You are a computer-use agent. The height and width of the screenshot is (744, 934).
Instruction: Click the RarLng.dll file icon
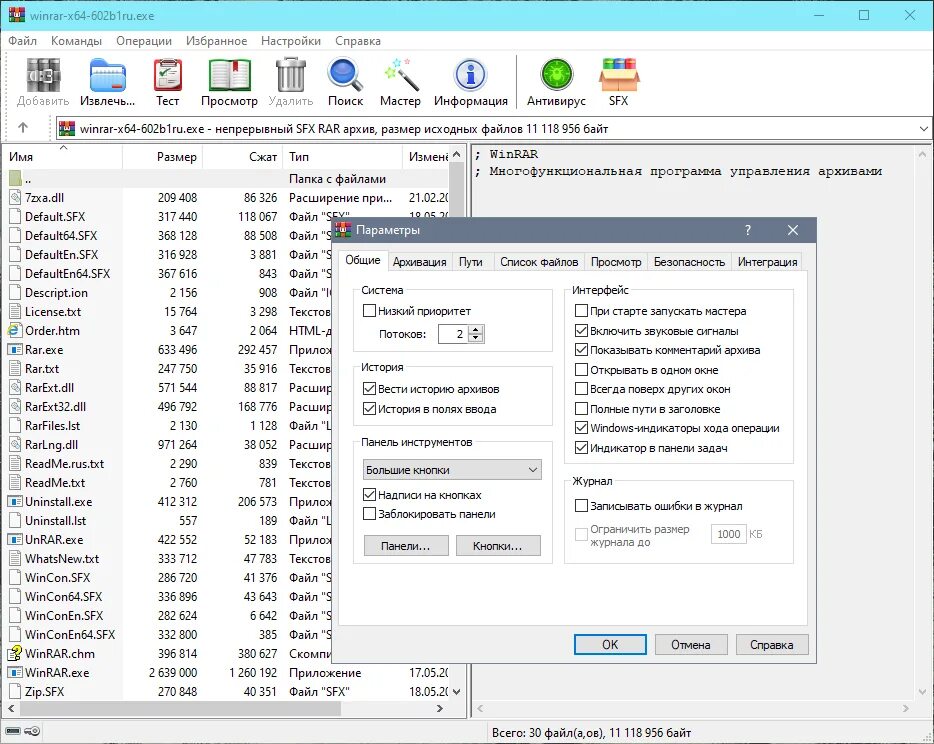point(15,444)
